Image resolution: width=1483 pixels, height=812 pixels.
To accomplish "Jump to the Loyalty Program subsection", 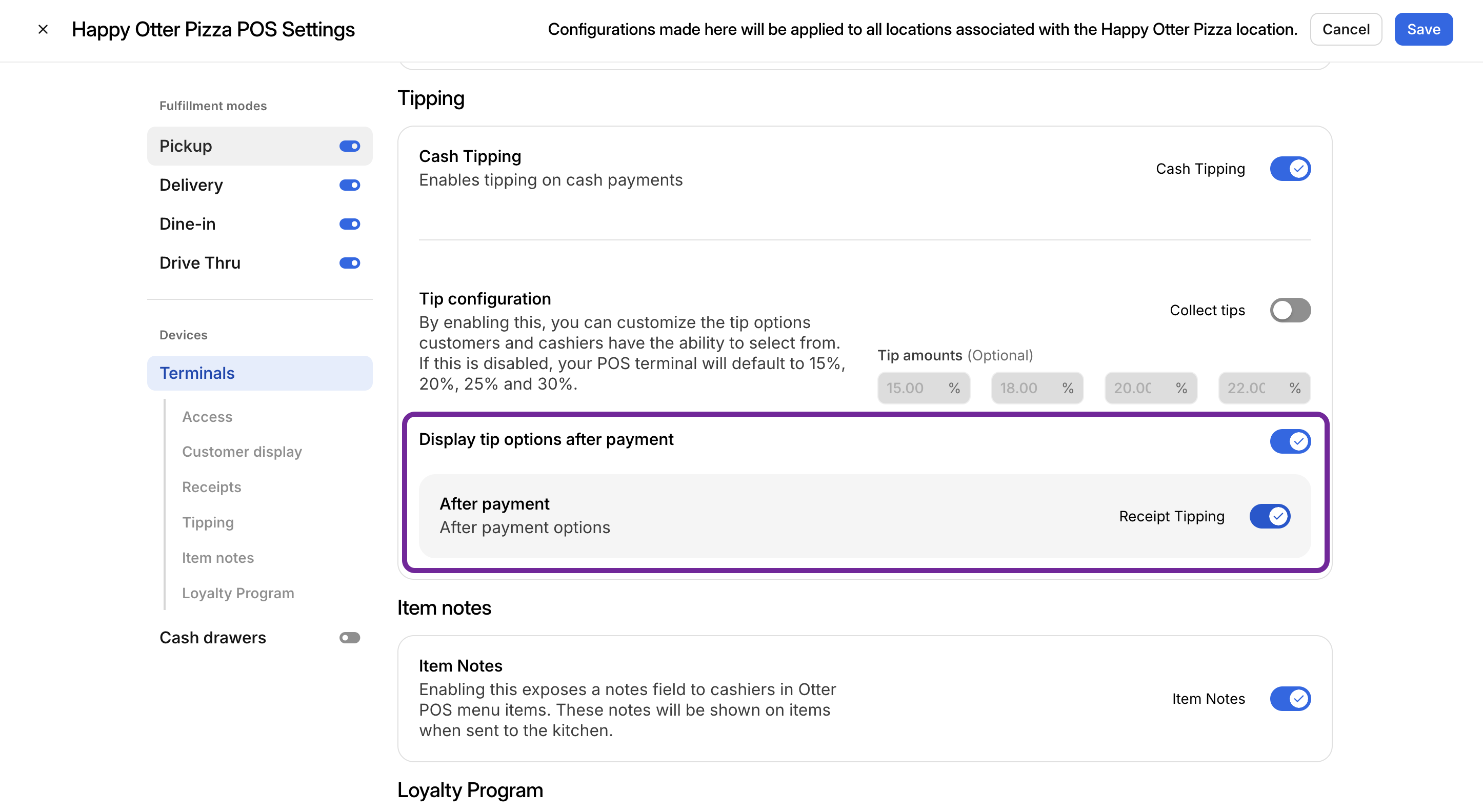I will tap(238, 593).
